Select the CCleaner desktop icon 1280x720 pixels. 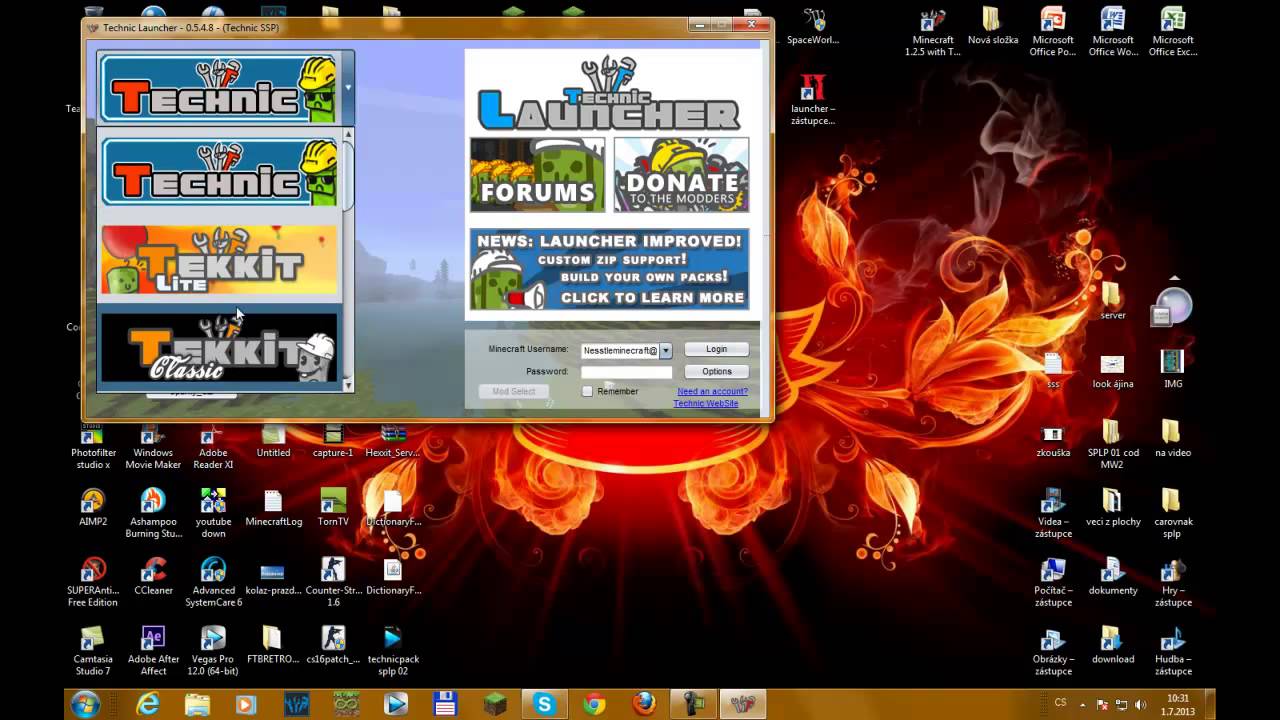153,576
